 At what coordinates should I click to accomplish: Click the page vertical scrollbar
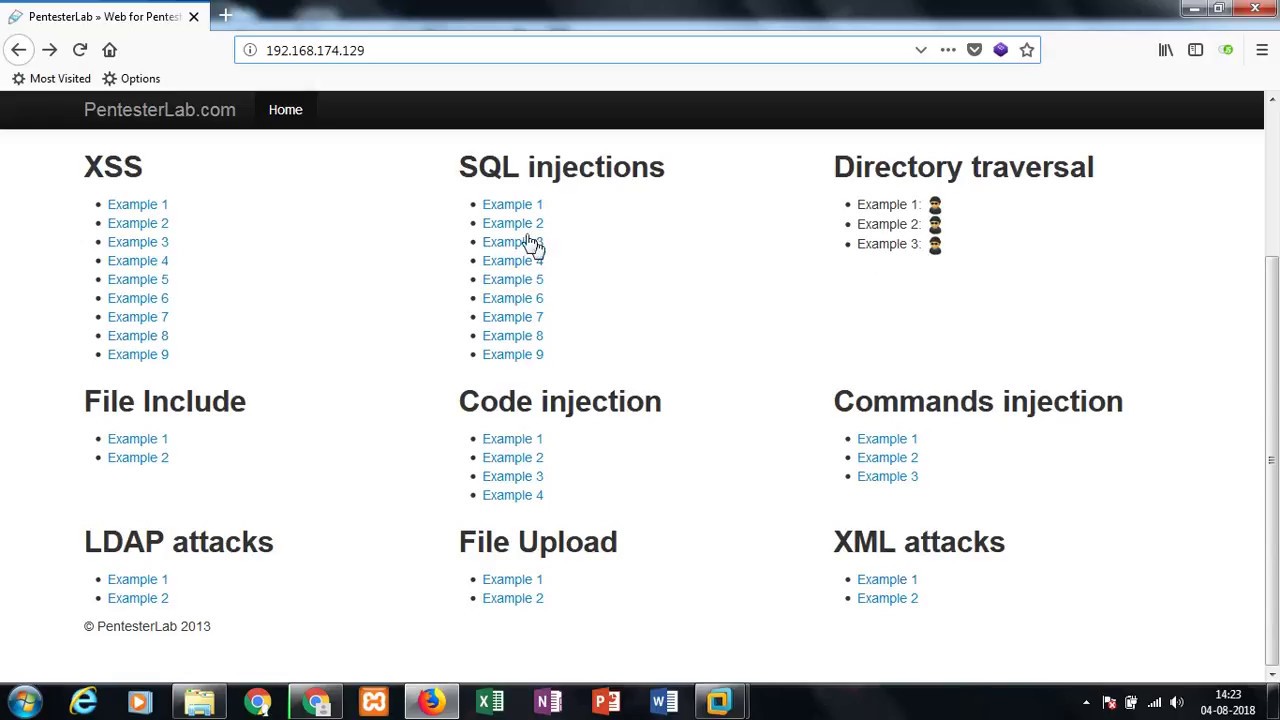1272,460
